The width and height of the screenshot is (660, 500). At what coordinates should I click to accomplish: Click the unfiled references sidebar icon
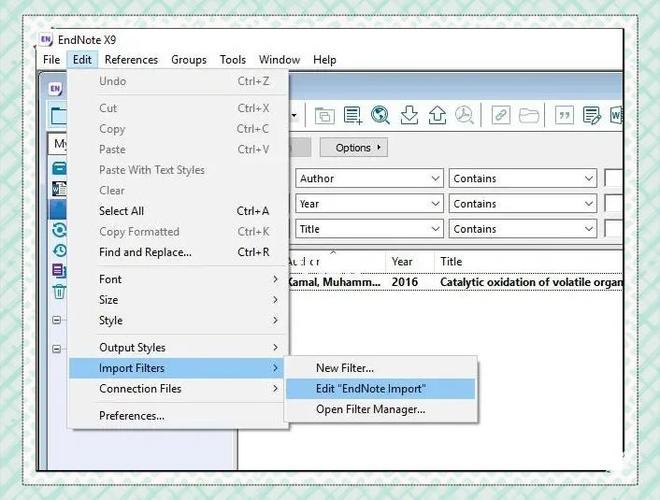click(59, 271)
